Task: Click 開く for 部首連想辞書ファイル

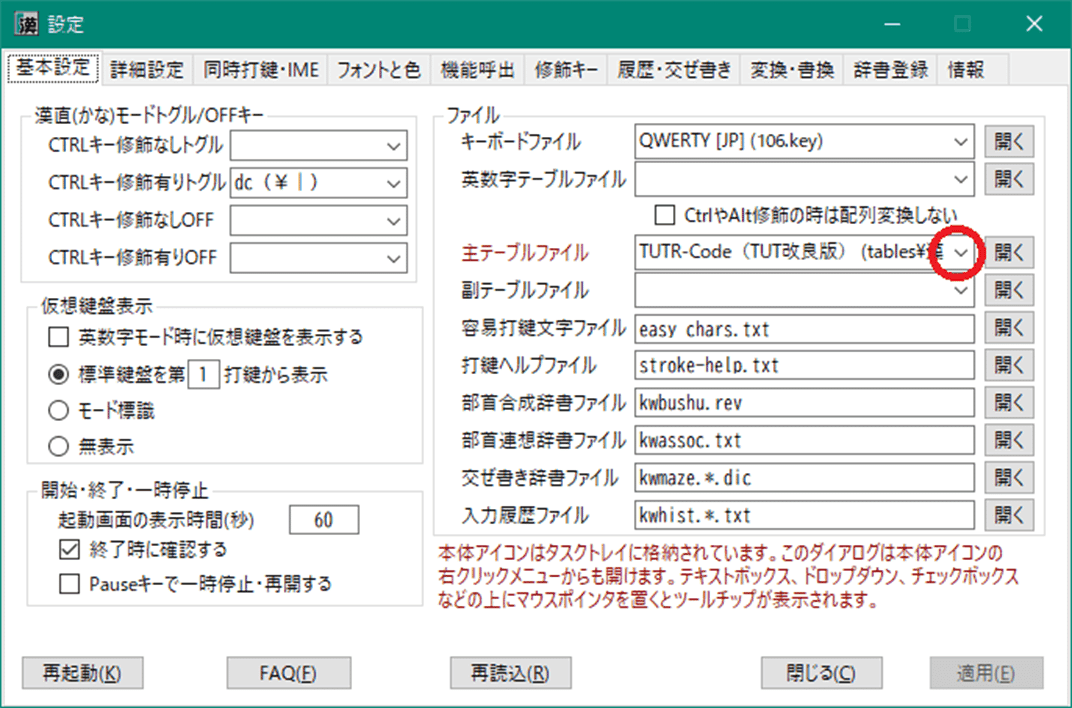Action: click(1009, 440)
